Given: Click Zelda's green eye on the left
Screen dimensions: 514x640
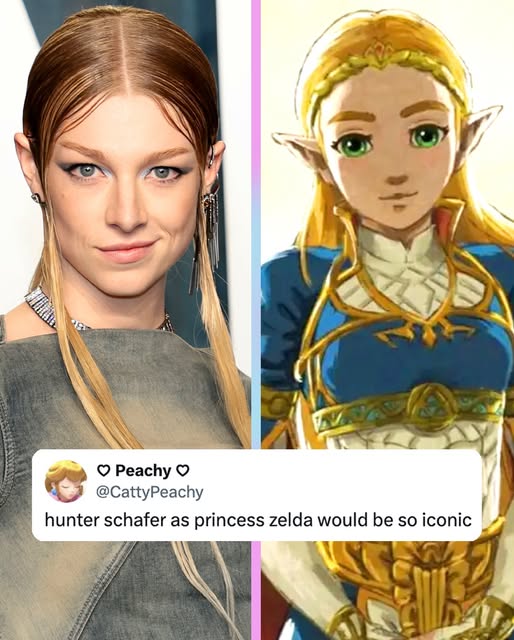Looking at the screenshot, I should coord(354,146).
